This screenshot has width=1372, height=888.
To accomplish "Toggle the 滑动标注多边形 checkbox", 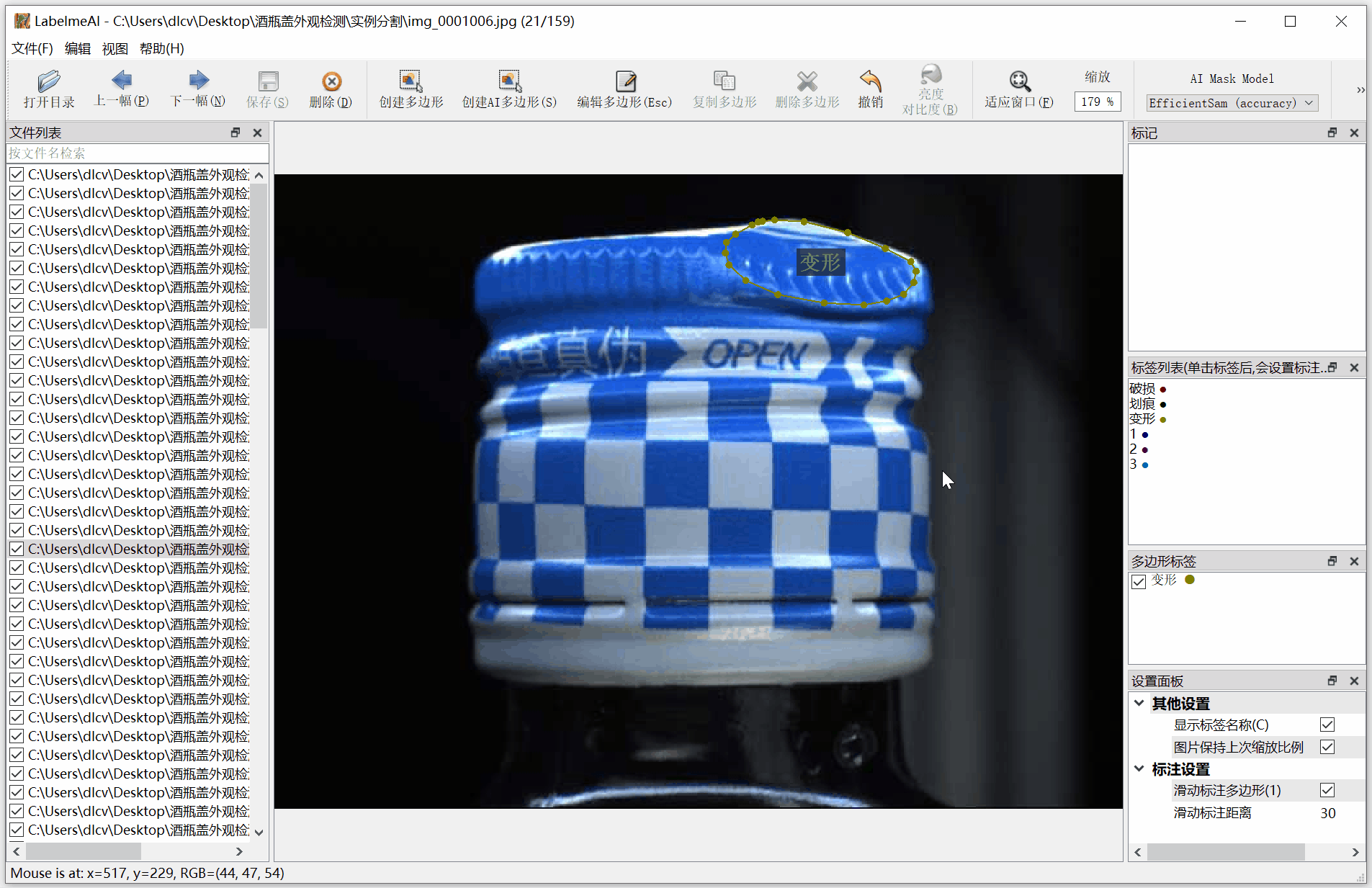I will coord(1327,790).
